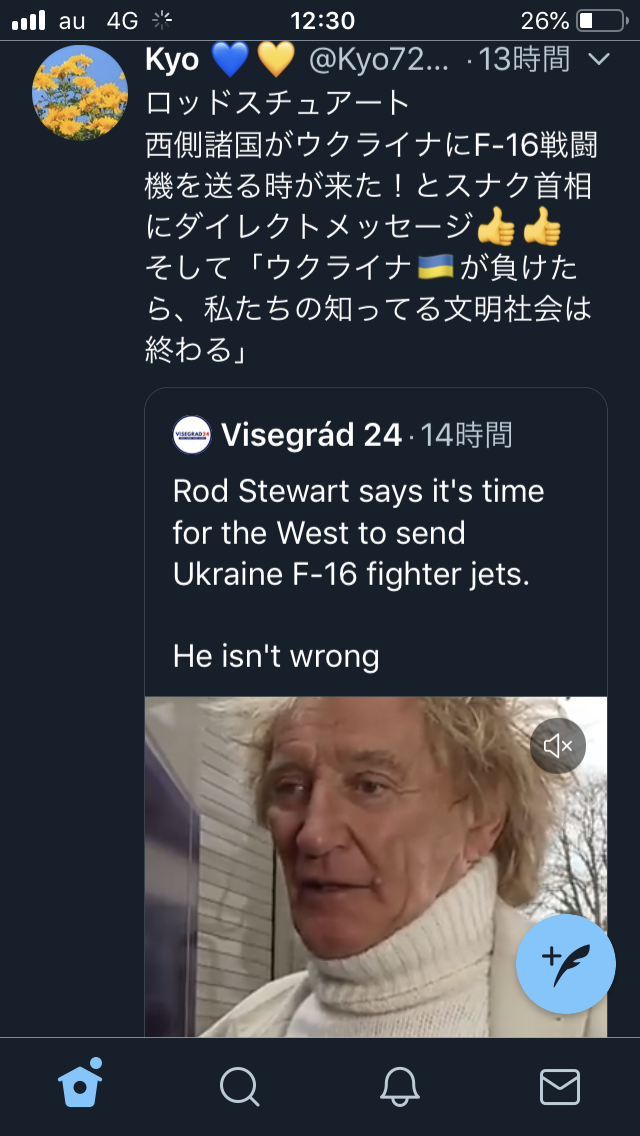The image size is (640, 1136).
Task: Click the 13時間 timestamp on the tweet
Action: 521,60
